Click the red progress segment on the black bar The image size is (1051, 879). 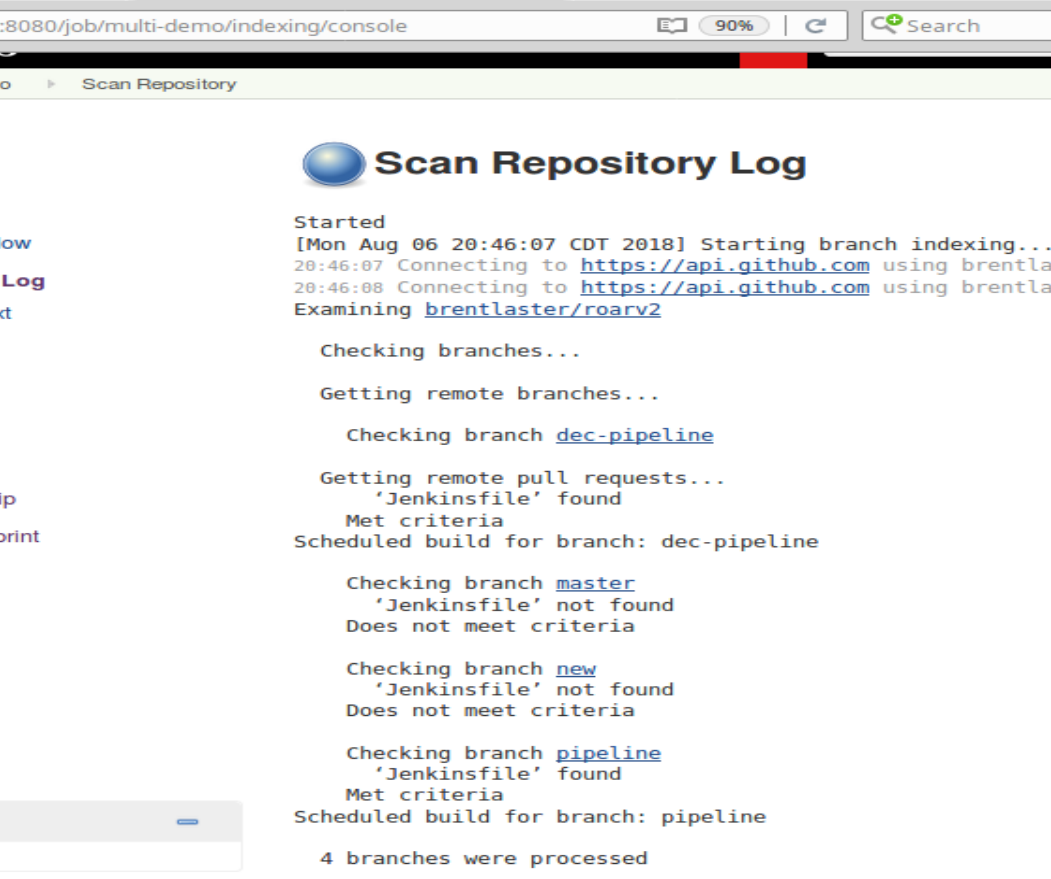(x=772, y=58)
